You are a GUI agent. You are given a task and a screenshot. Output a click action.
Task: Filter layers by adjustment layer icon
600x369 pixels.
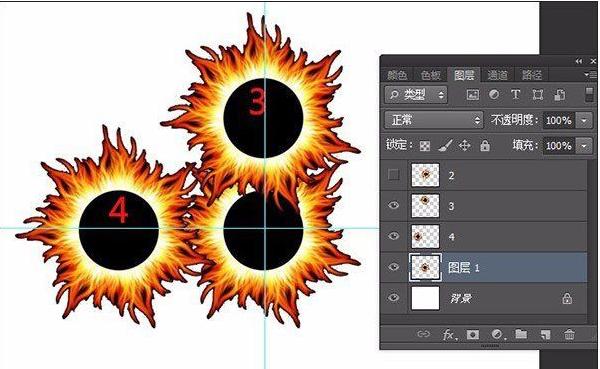click(x=494, y=94)
